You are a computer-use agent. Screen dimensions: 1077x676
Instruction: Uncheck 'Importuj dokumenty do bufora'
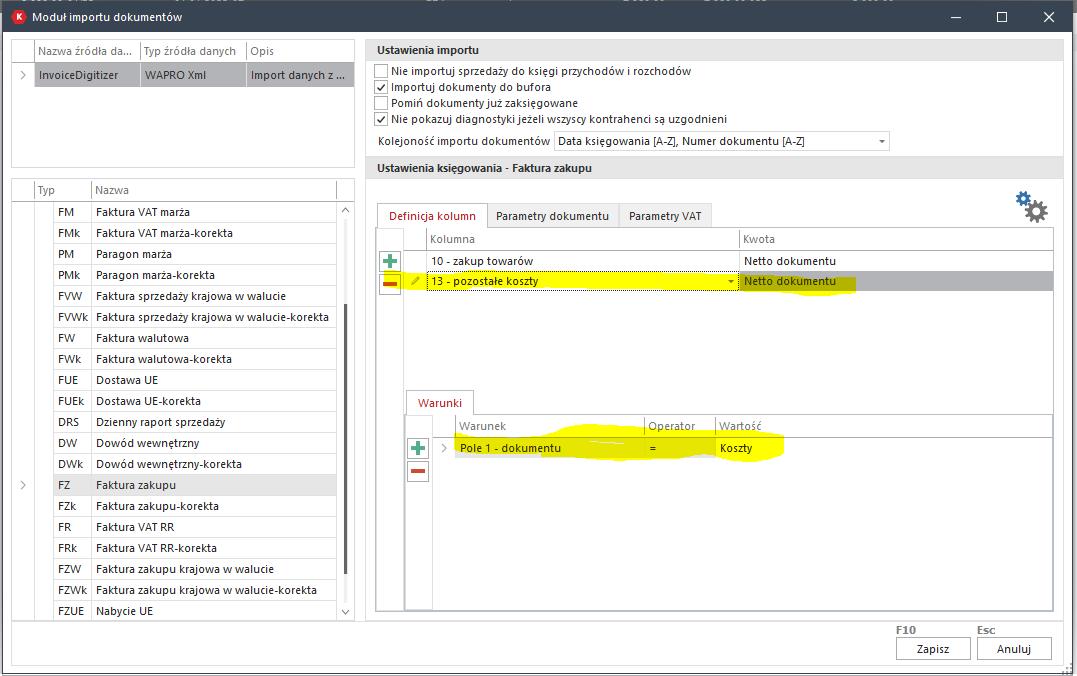click(380, 87)
